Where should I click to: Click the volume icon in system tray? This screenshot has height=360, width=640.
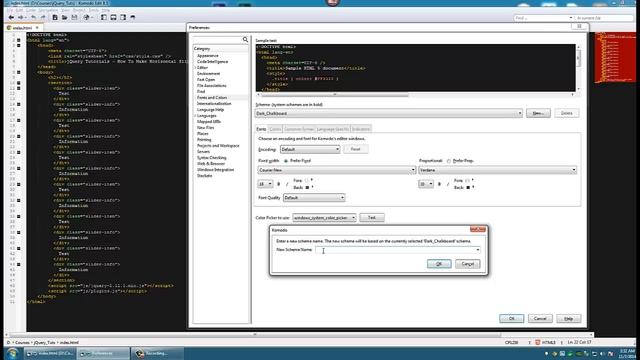(602, 353)
